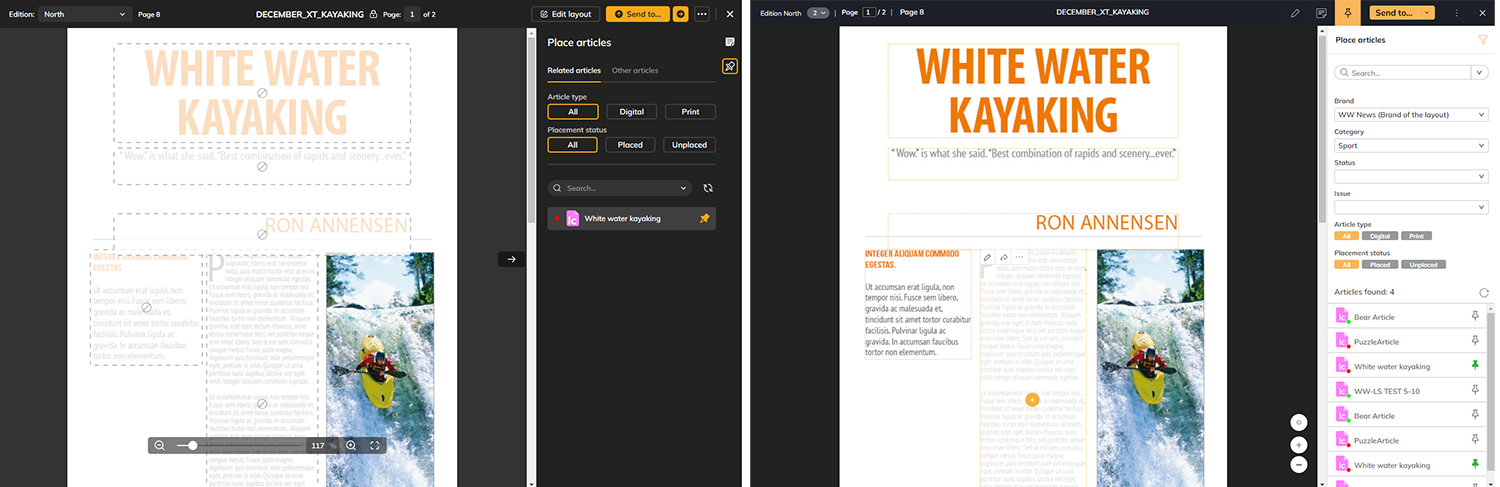Viewport: 1500px width, 487px height.
Task: Open the empty Status dropdown
Action: (1411, 176)
